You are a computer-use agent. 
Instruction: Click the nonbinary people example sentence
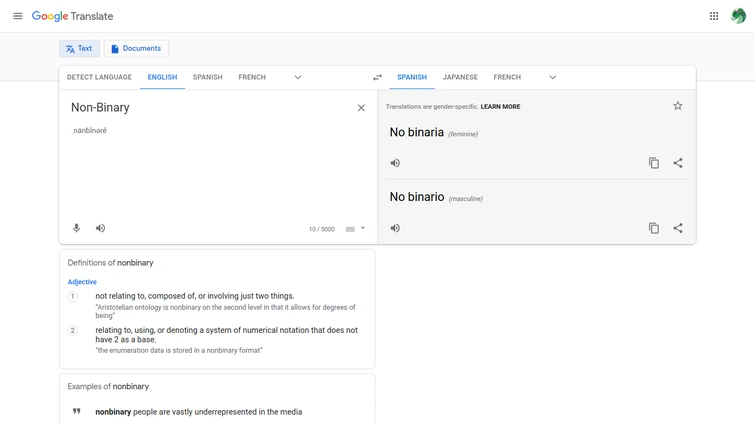(x=198, y=412)
